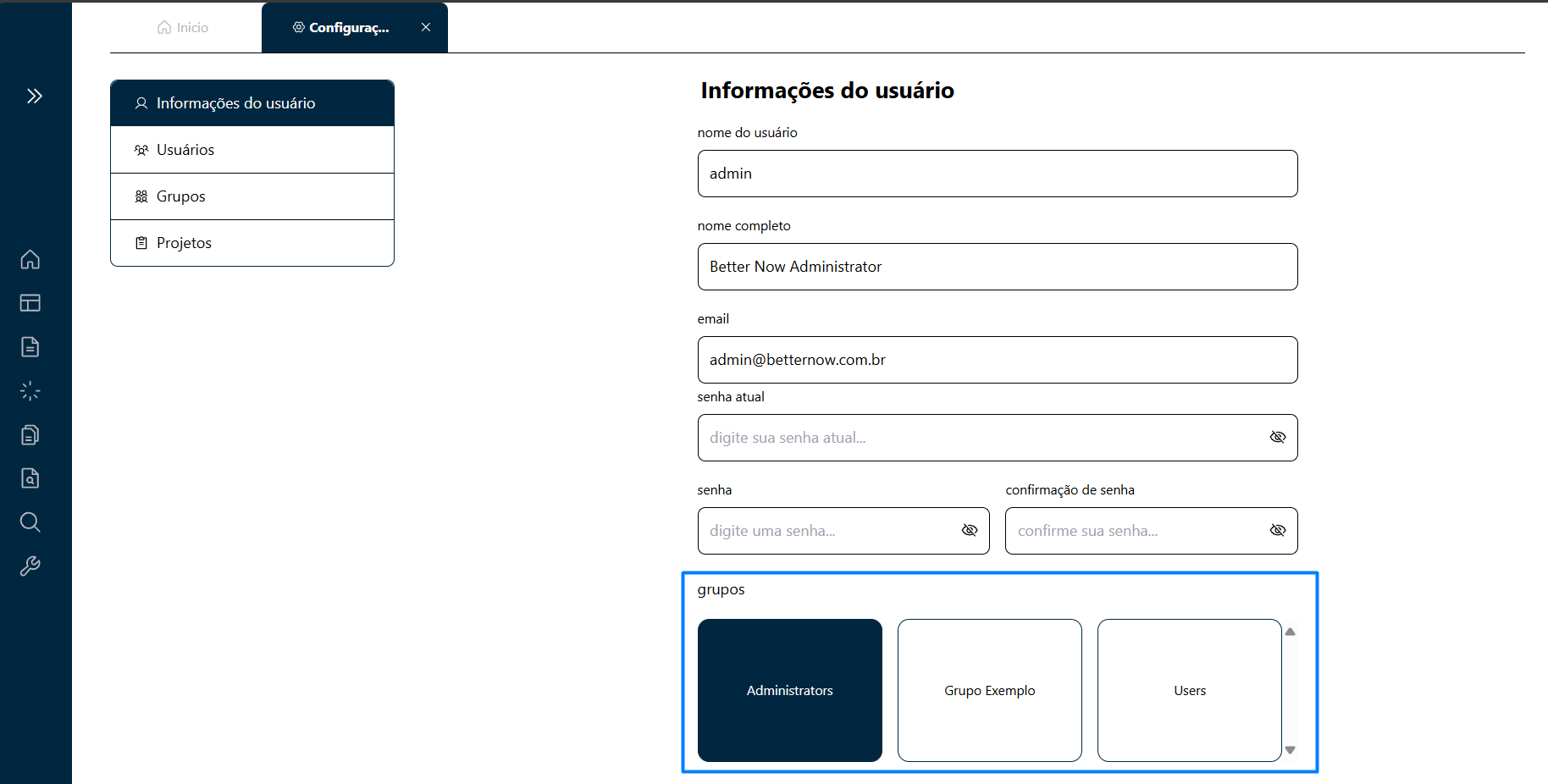The height and width of the screenshot is (784, 1548).
Task: Open the wrench settings icon in sidebar
Action: click(x=30, y=566)
